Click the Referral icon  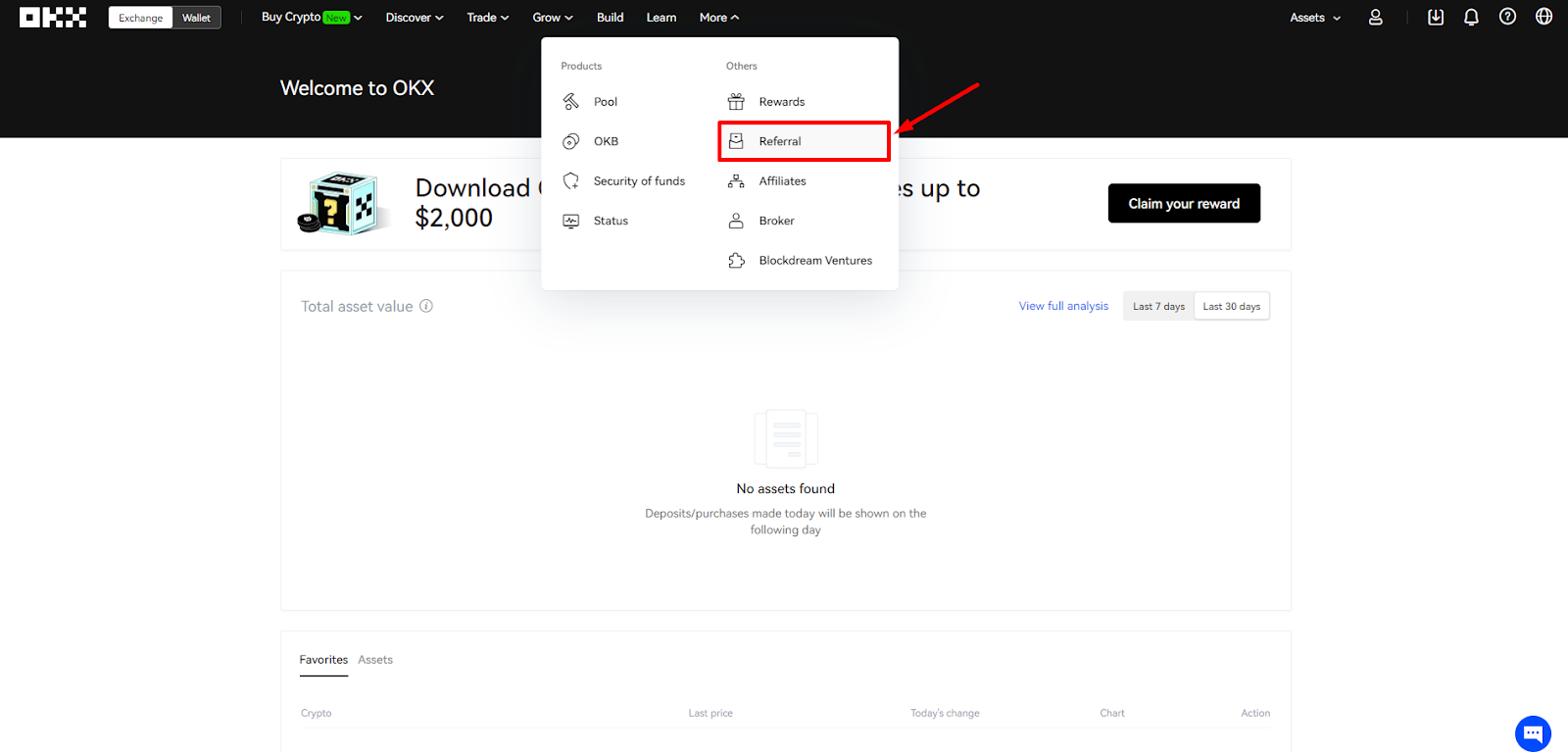coord(736,141)
